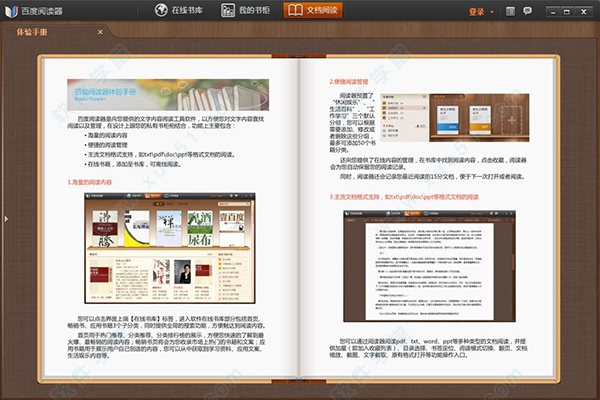Minimize the Baidu Reader window

coord(553,12)
